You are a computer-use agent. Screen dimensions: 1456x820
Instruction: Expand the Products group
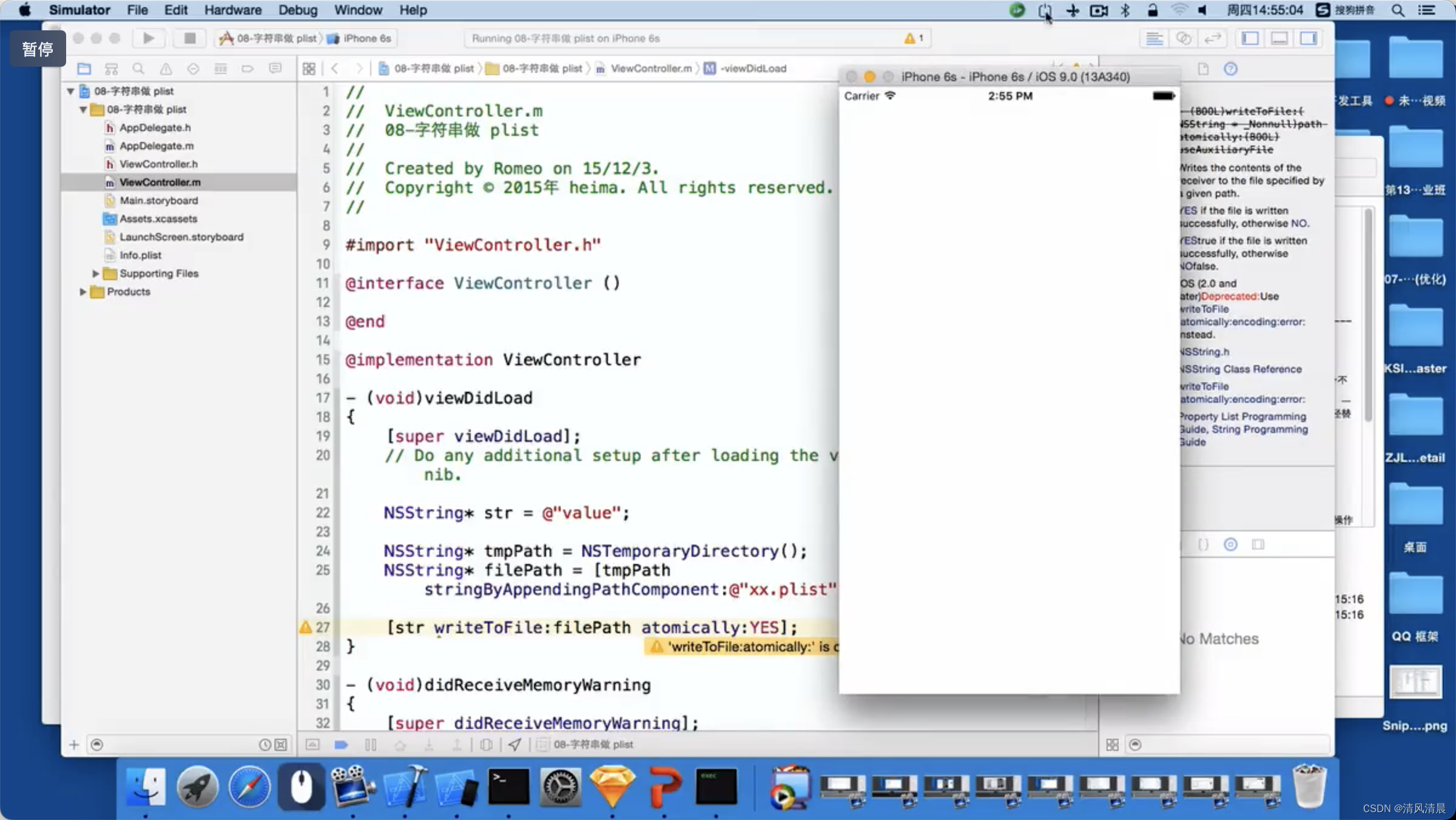tap(83, 292)
